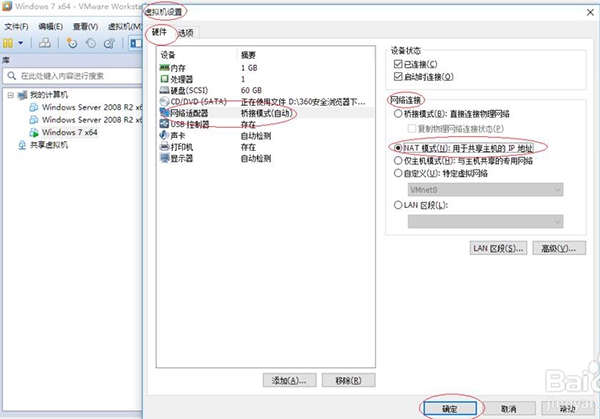
Task: Open the 编辑(E) menu
Action: point(51,26)
